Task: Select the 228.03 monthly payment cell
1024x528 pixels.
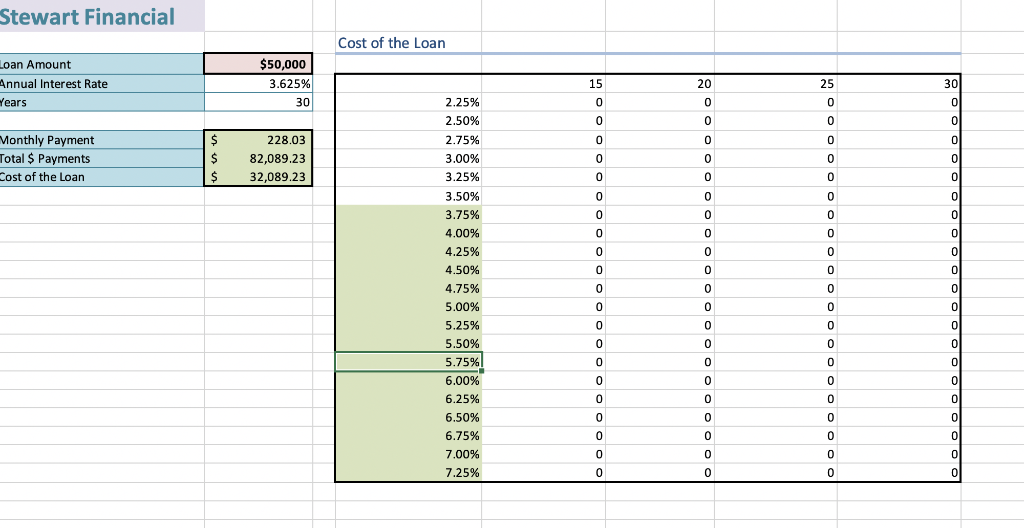Action: 258,140
